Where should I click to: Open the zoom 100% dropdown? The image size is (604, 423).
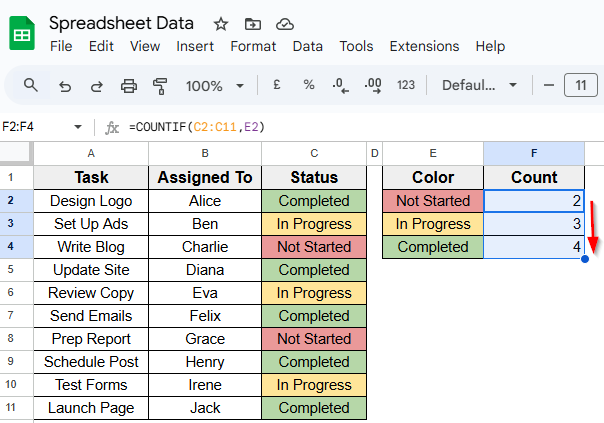click(215, 86)
